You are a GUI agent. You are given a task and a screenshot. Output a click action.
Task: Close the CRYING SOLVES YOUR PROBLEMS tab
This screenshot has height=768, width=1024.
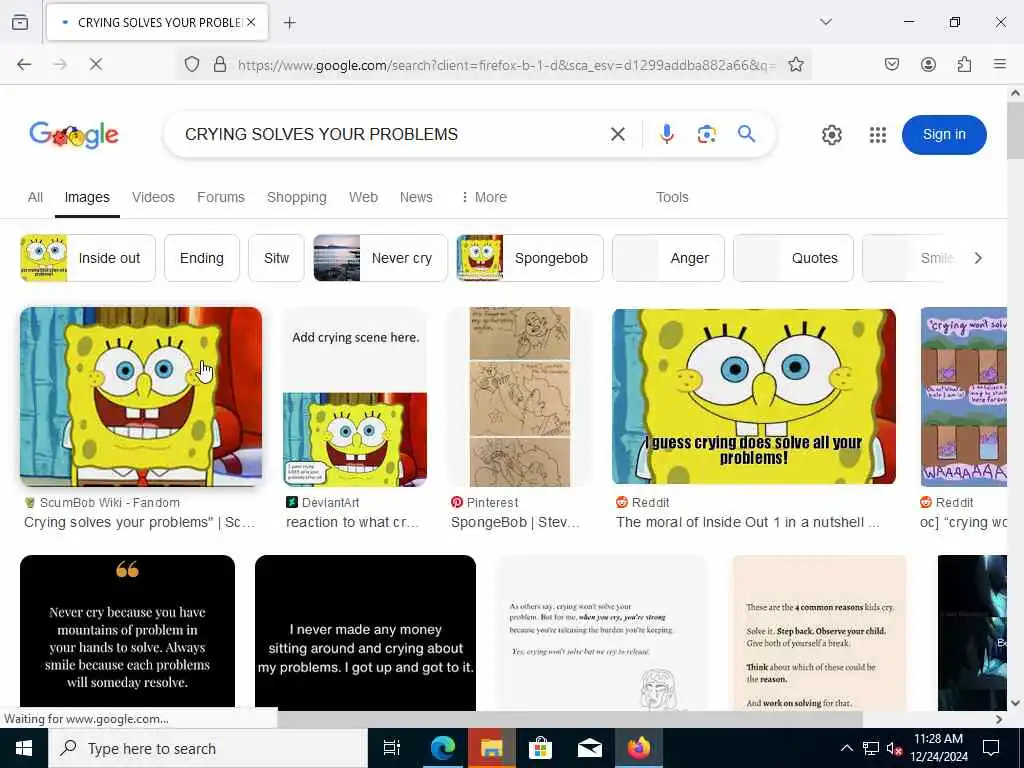[251, 22]
